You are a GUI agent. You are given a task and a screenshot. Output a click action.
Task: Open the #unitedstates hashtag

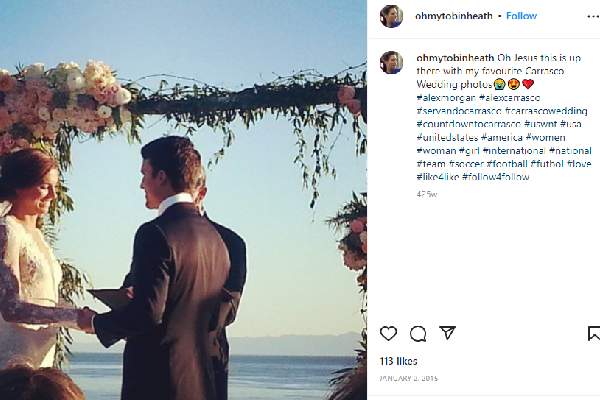[x=446, y=137]
